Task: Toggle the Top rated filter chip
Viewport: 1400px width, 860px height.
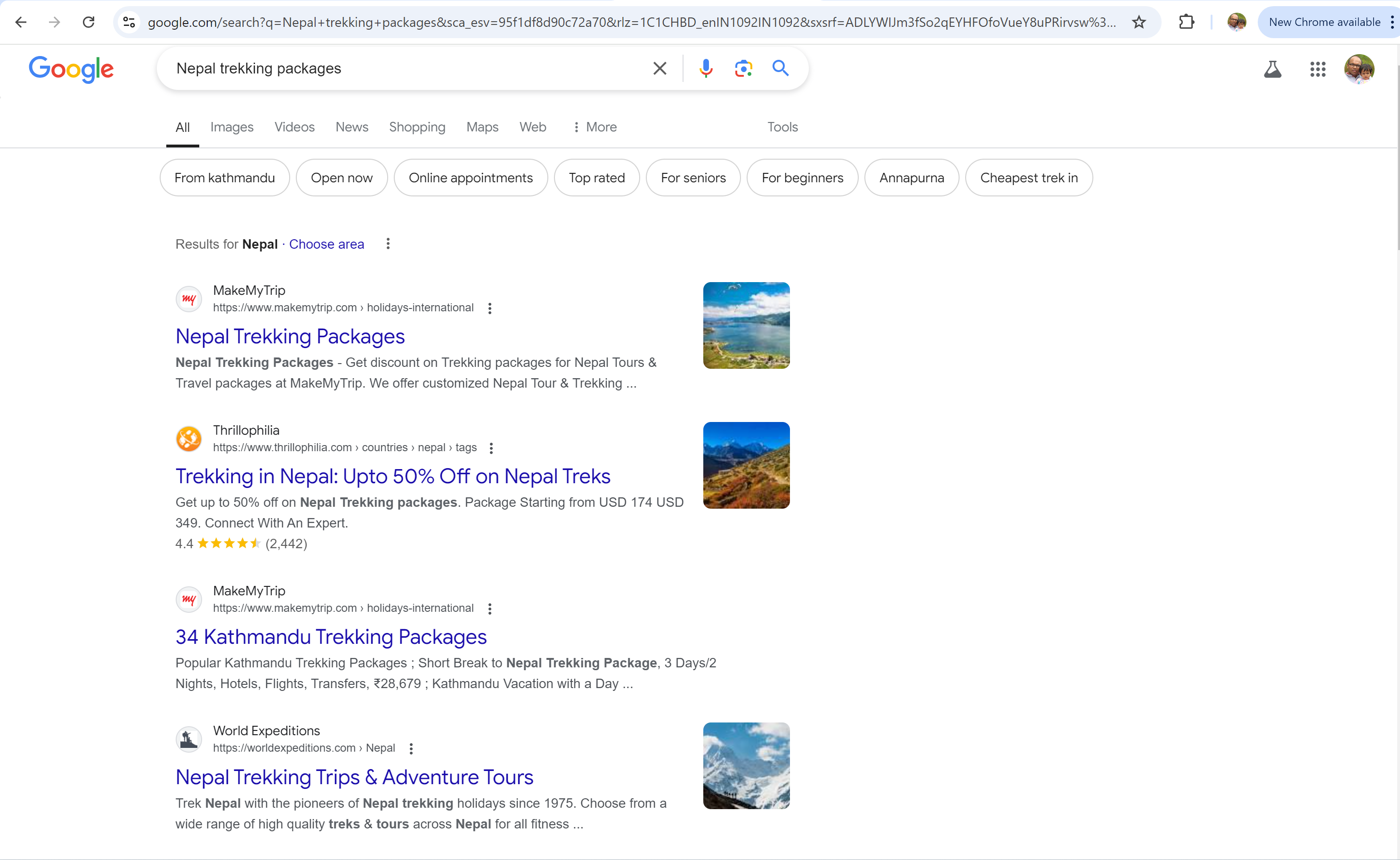Action: click(x=596, y=178)
